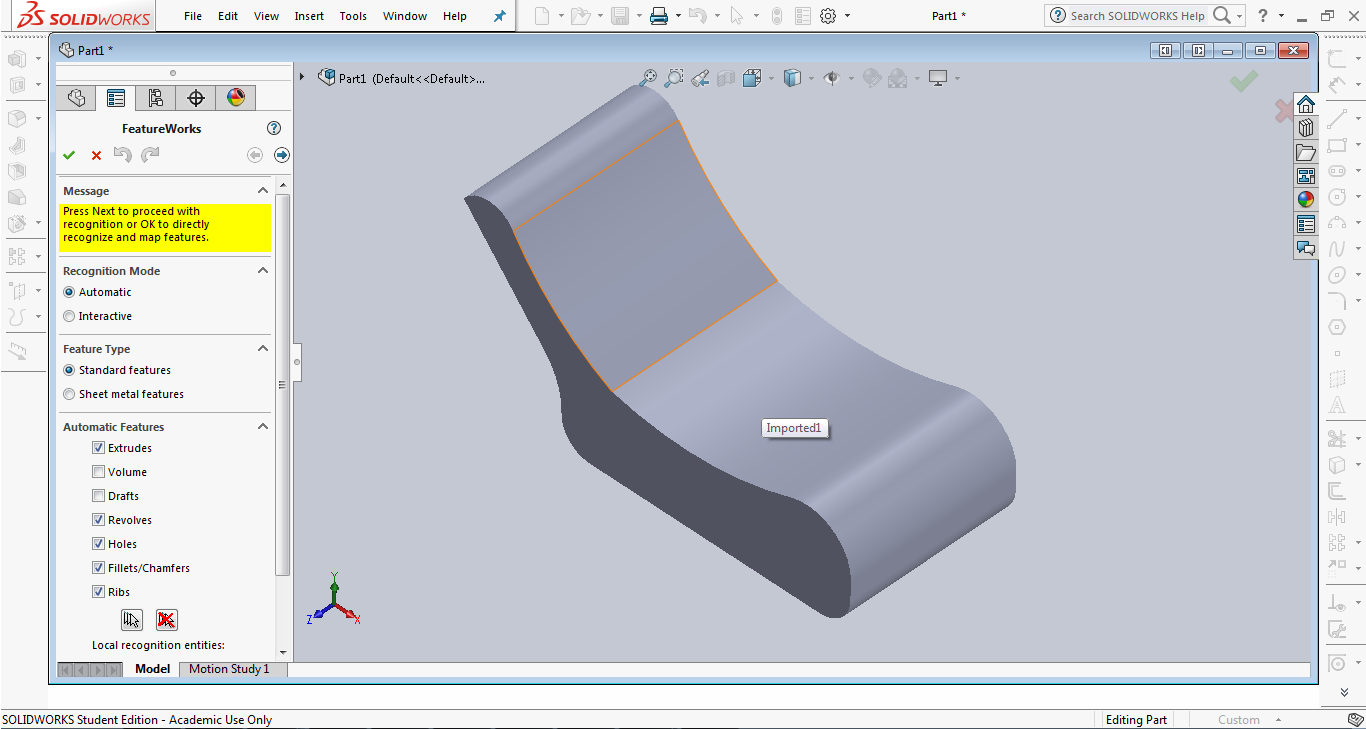The image size is (1366, 729).
Task: Click the Print icon
Action: 658,16
